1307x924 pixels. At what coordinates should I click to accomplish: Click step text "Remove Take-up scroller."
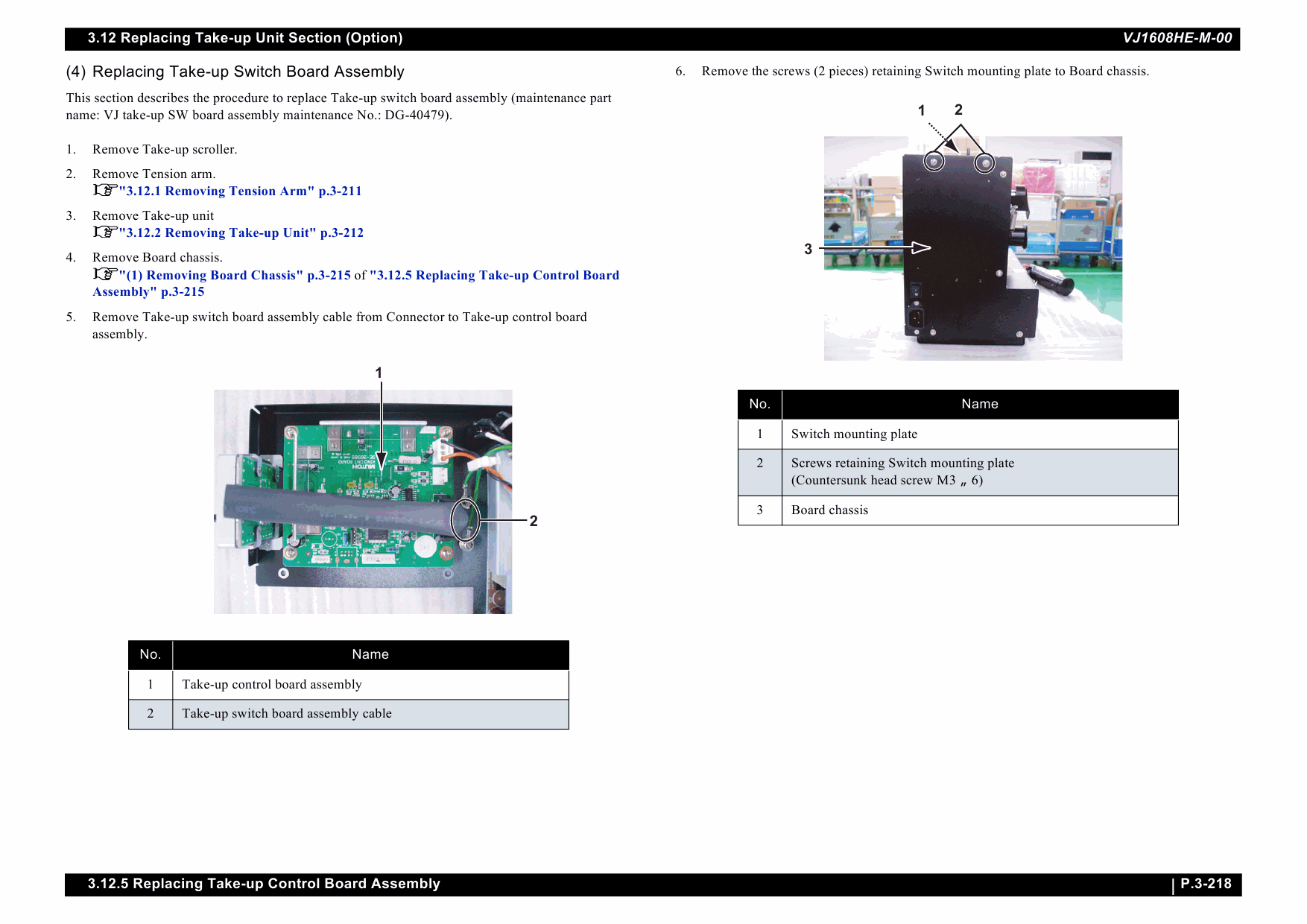(x=165, y=149)
